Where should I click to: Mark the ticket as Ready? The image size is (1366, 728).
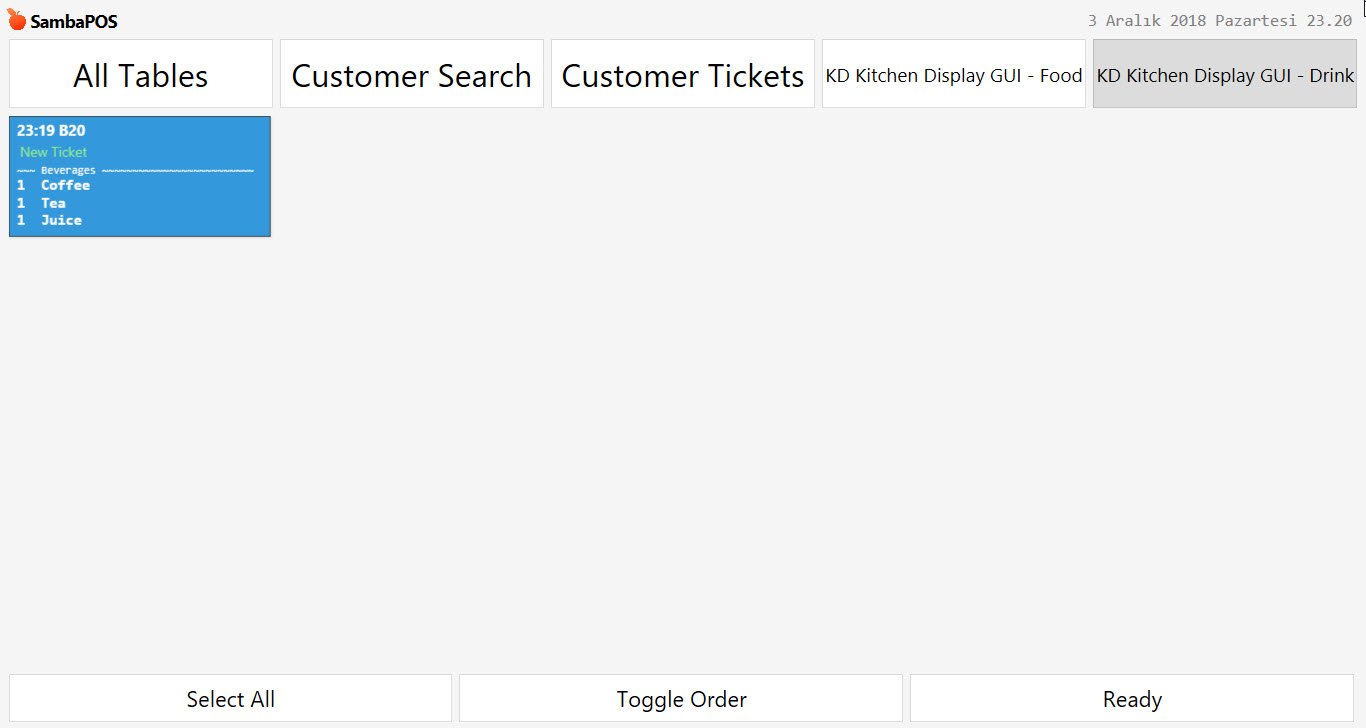[1132, 699]
